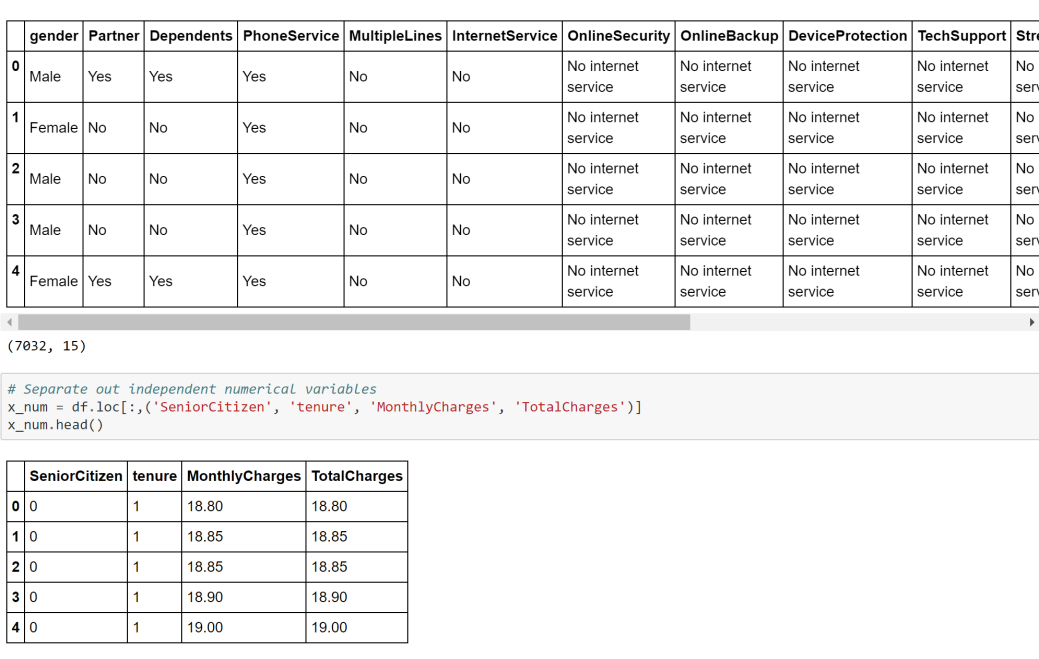This screenshot has width=1039, height=659.
Task: Select the TotalCharges header in the lower table
Action: tap(357, 476)
